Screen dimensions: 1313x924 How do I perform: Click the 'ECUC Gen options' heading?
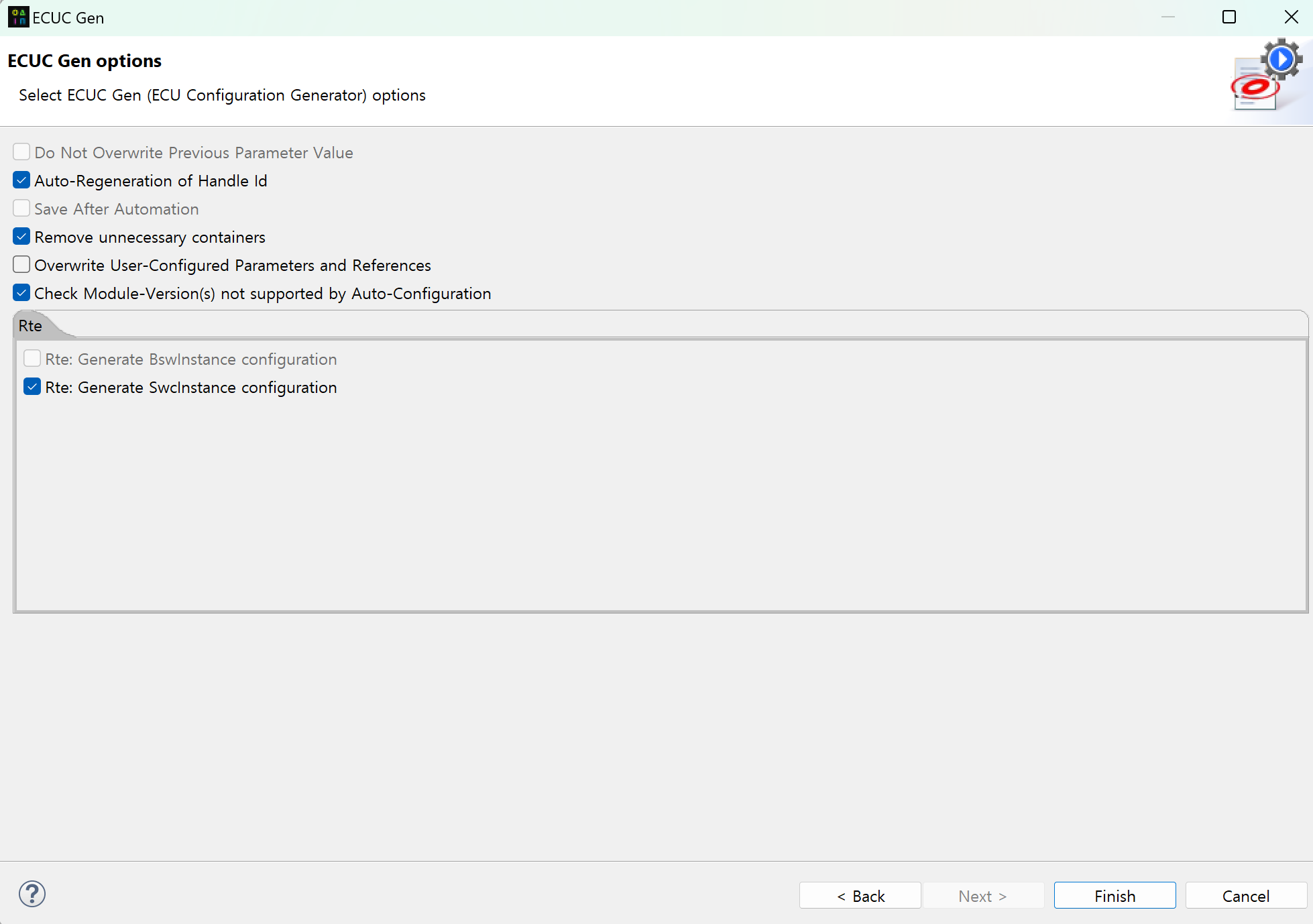84,61
